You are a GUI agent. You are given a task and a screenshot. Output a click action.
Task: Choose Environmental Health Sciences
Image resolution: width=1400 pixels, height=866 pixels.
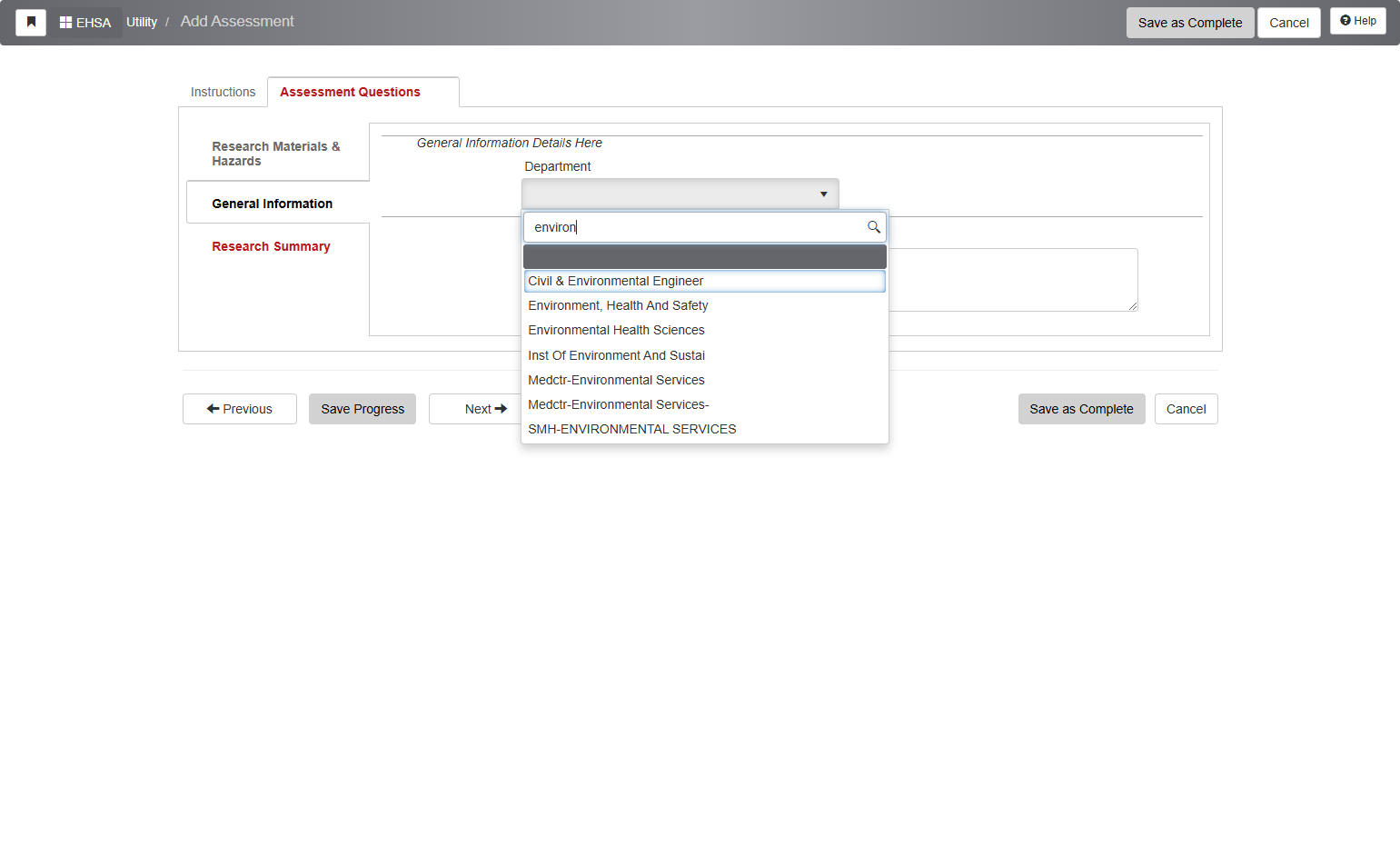(704, 330)
